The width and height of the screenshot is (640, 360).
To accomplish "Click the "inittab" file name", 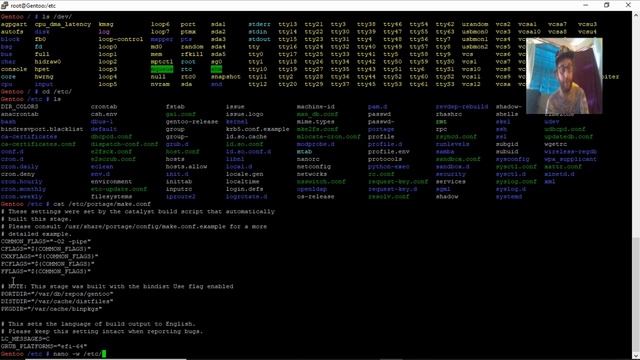I will (x=179, y=181).
